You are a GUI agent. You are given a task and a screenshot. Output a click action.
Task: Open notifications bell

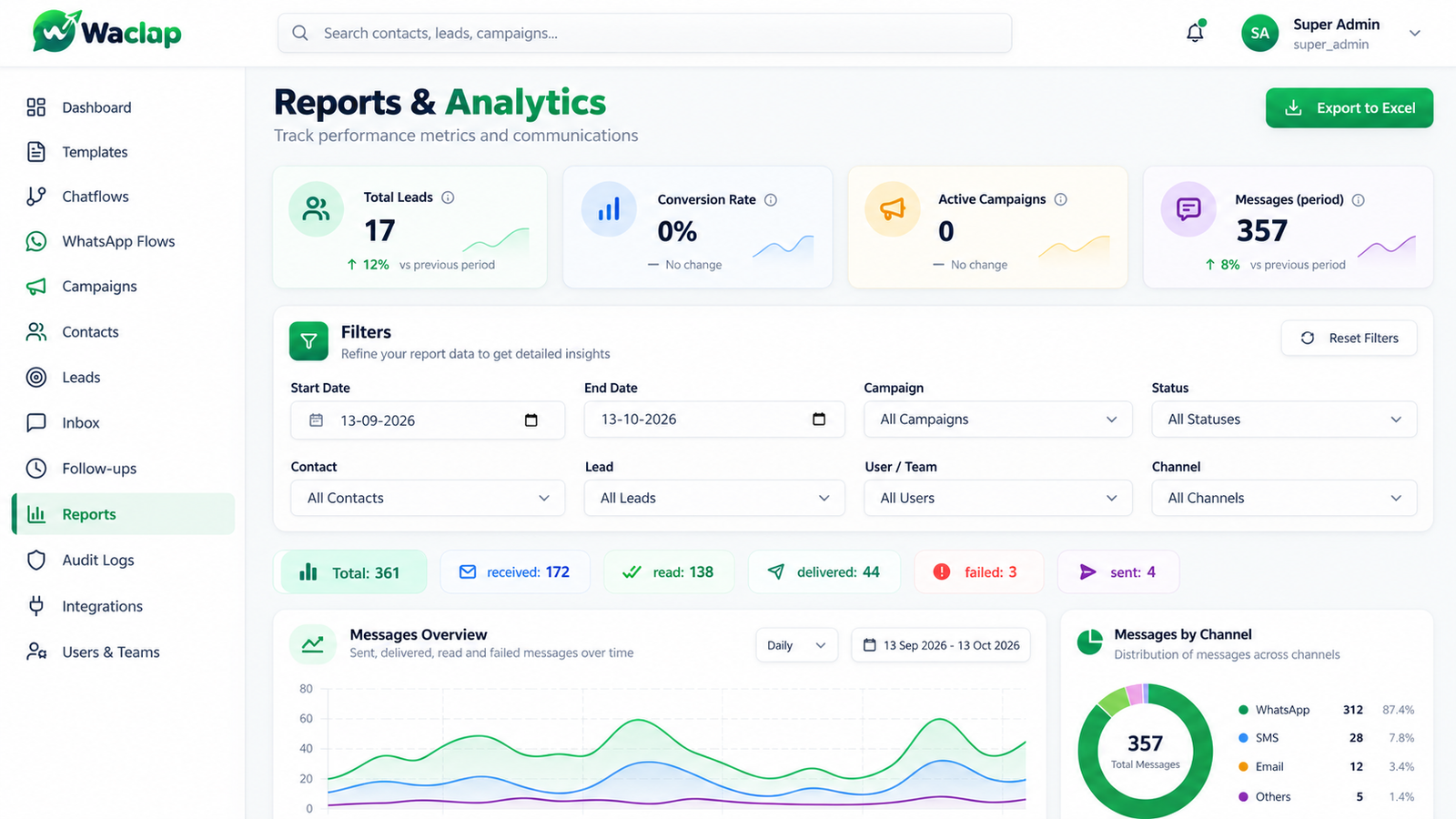click(1195, 33)
